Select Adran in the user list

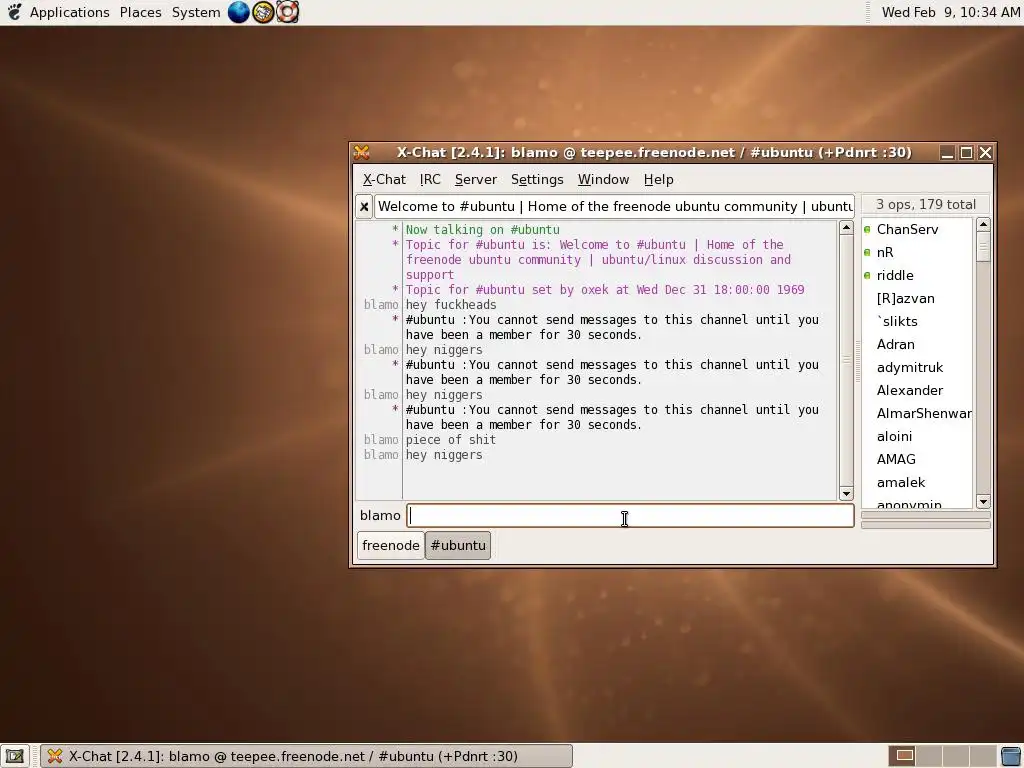tap(918, 344)
